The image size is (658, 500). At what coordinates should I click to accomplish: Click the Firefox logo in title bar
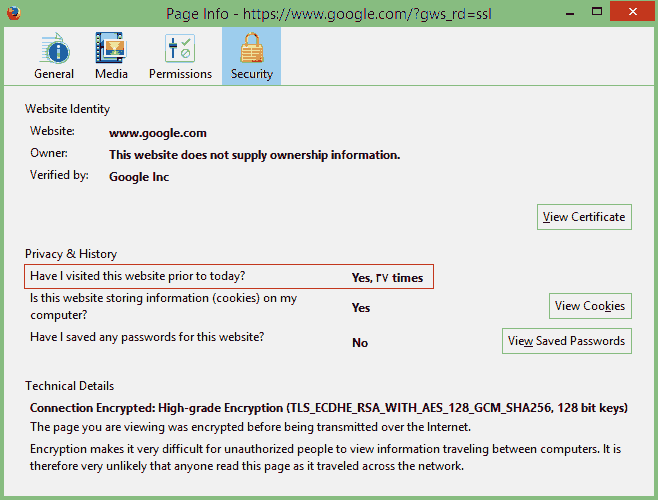tap(13, 12)
